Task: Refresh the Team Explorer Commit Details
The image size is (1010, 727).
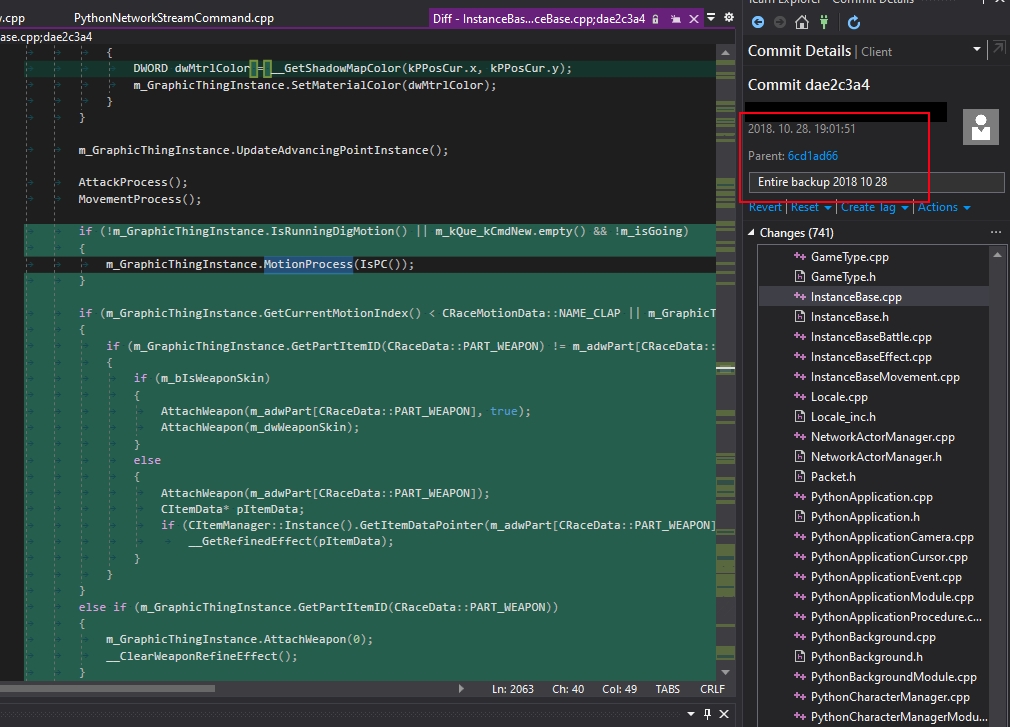Action: coord(854,23)
